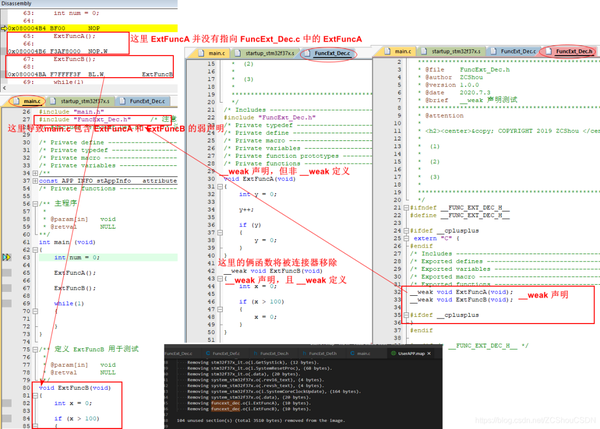Click the Disassembly left scroll arrow
This screenshot has width=600, height=429.
(4, 88)
